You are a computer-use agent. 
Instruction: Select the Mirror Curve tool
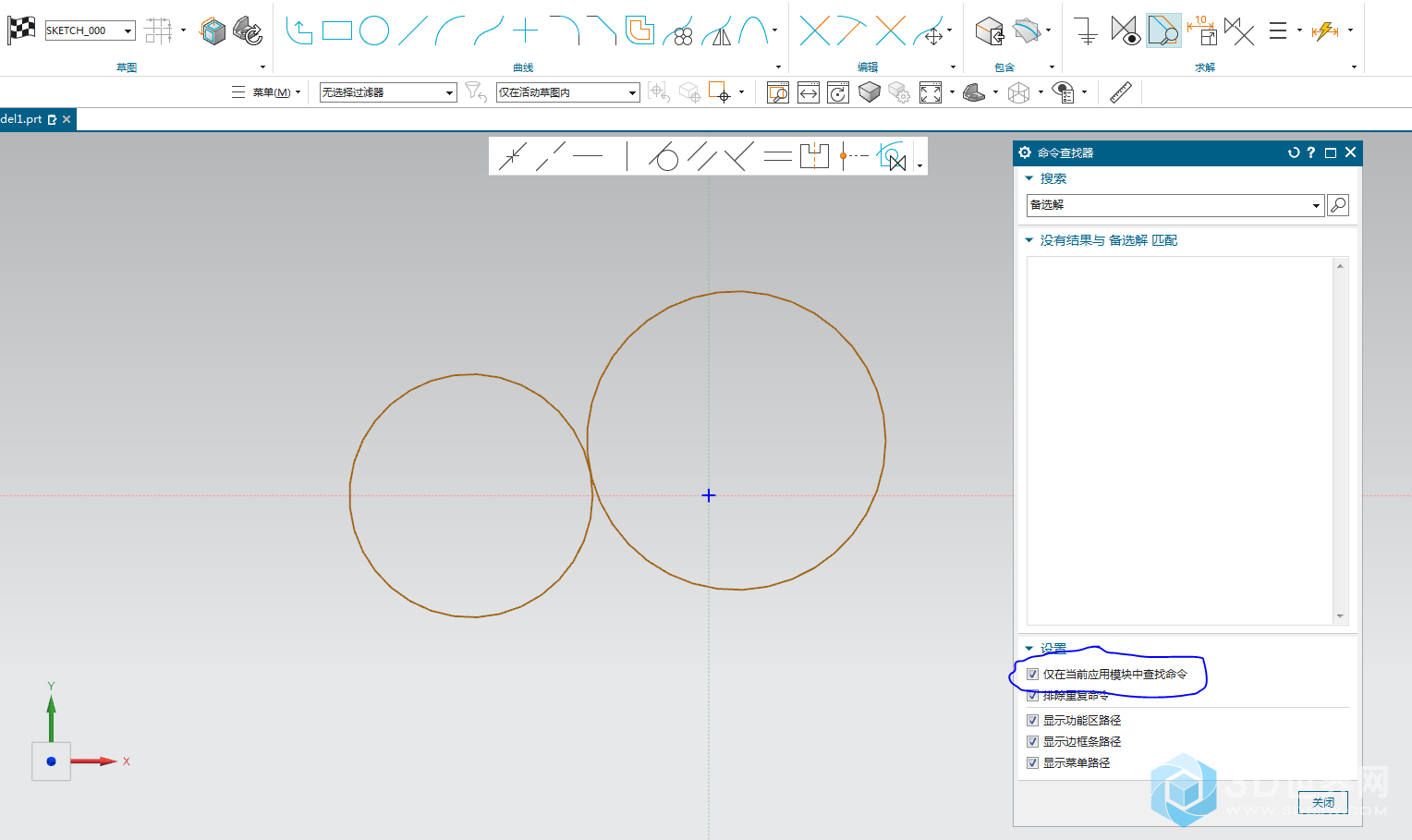[717, 31]
